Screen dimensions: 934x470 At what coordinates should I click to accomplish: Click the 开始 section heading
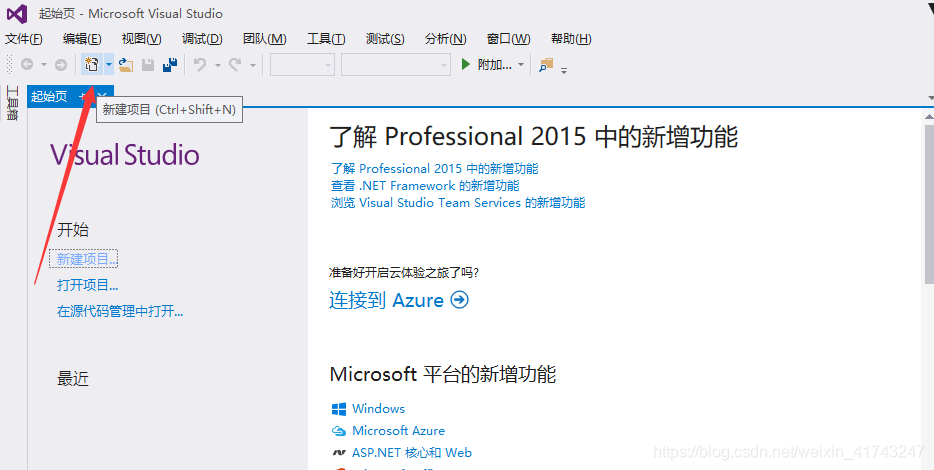click(x=73, y=230)
